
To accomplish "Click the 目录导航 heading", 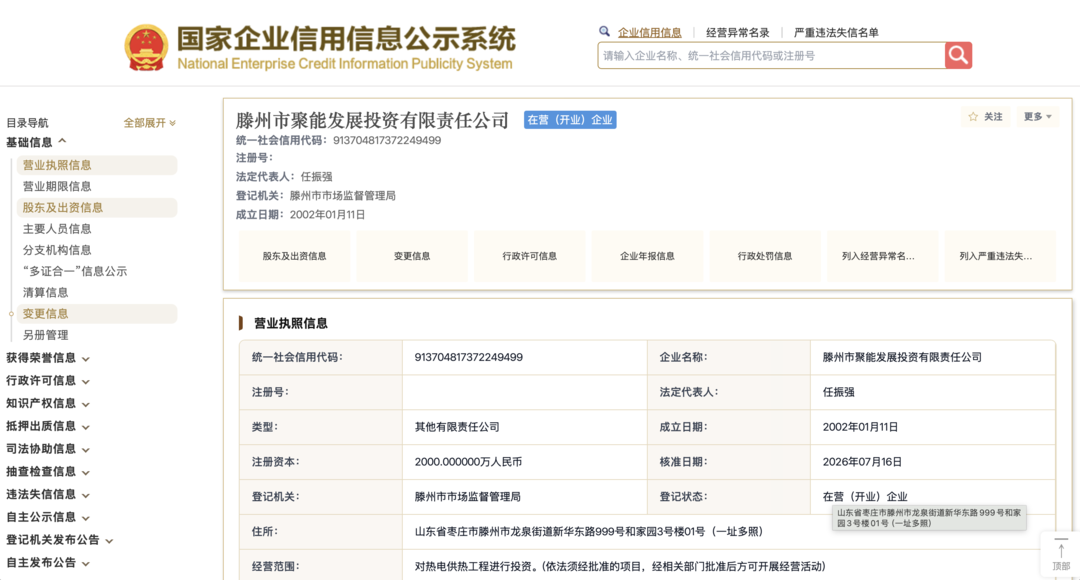I will (28, 123).
